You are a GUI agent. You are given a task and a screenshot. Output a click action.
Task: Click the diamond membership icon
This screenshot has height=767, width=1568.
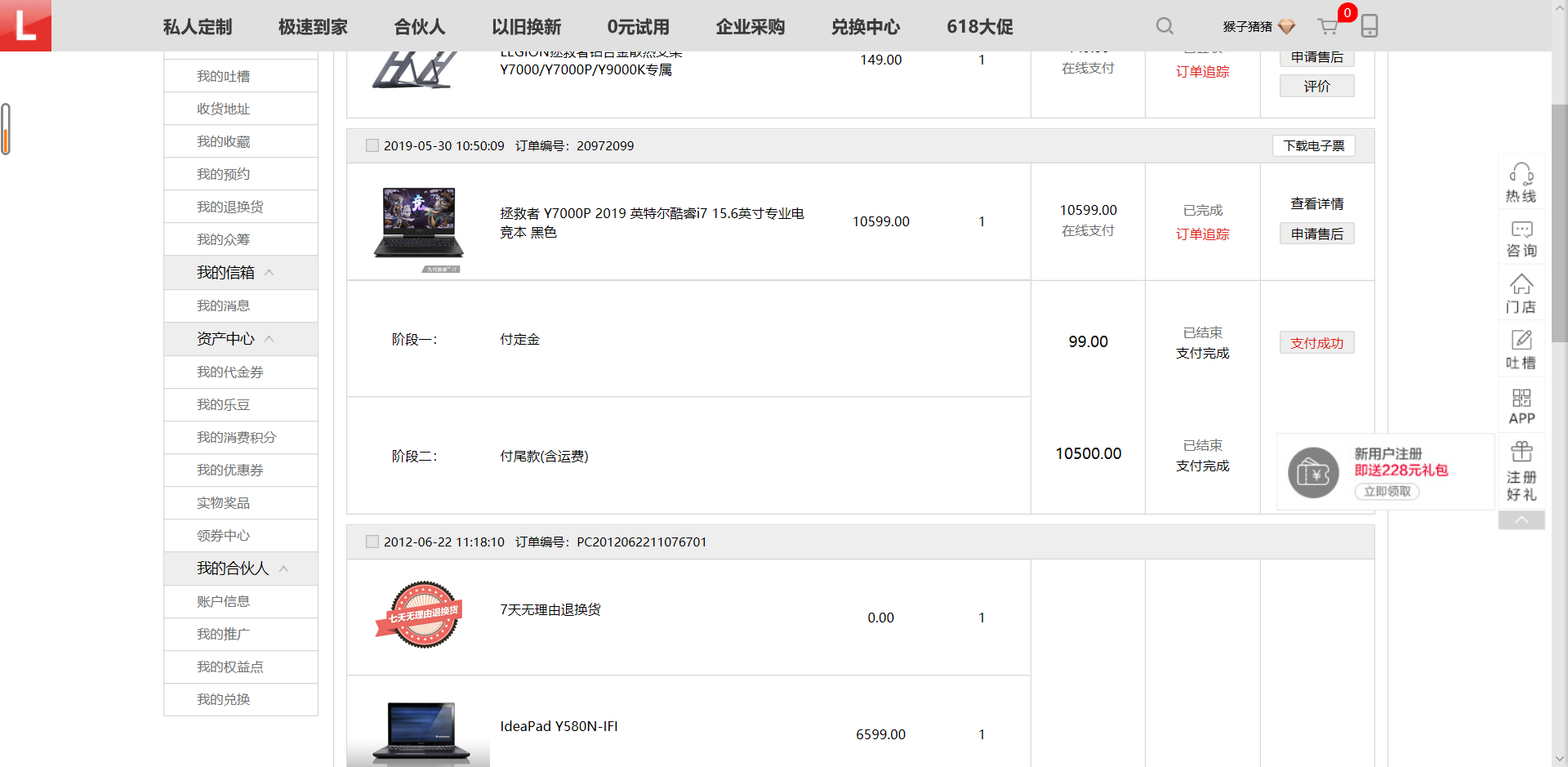(x=1287, y=27)
